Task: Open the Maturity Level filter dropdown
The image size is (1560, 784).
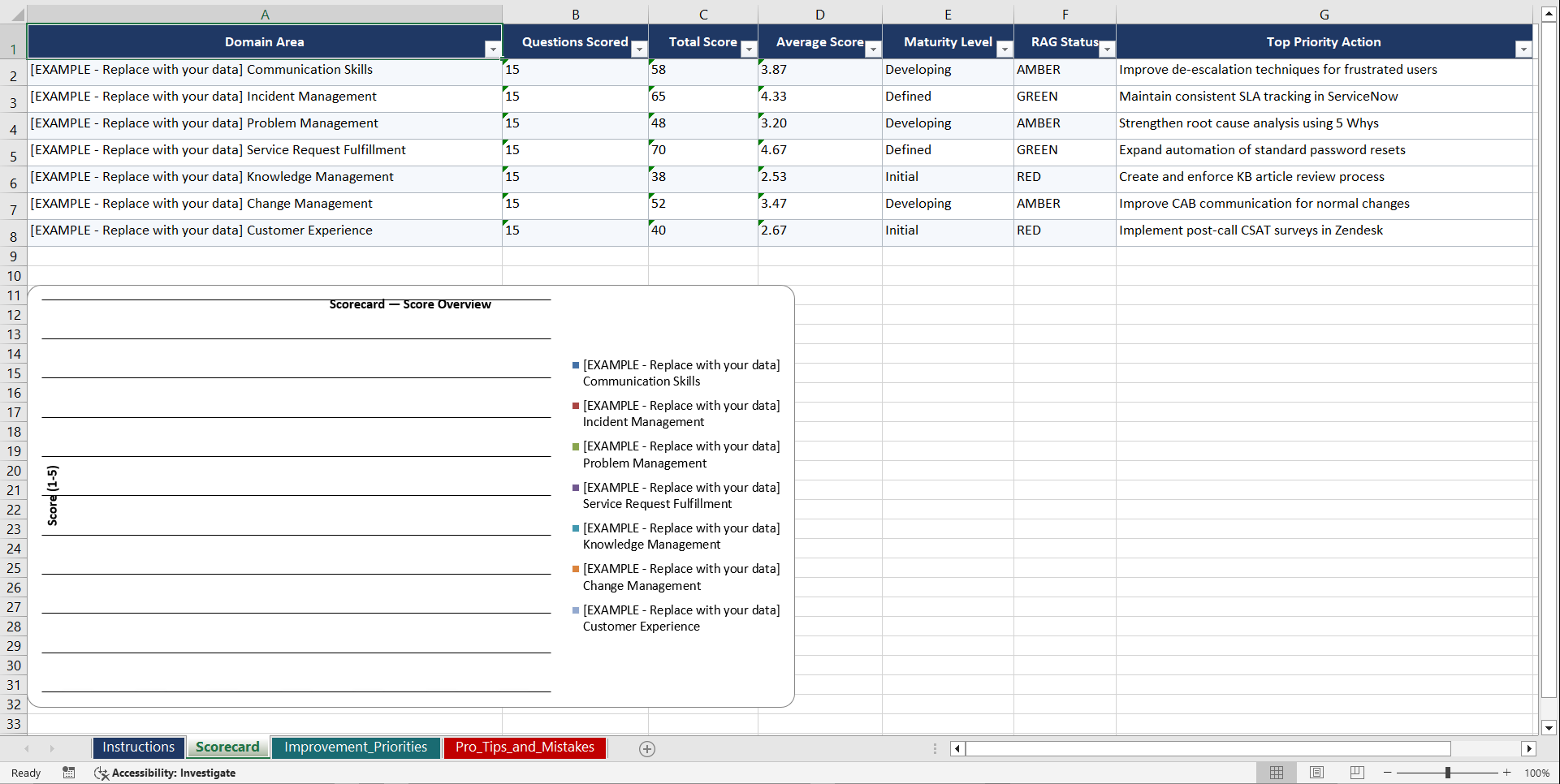Action: tap(1005, 50)
